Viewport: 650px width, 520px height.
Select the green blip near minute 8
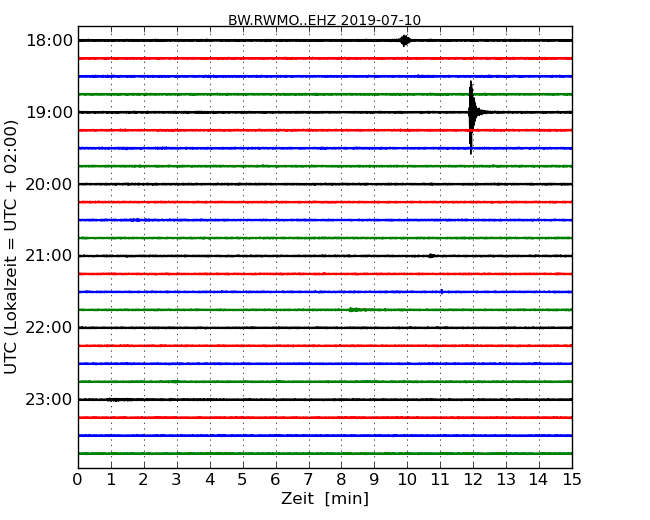357,309
